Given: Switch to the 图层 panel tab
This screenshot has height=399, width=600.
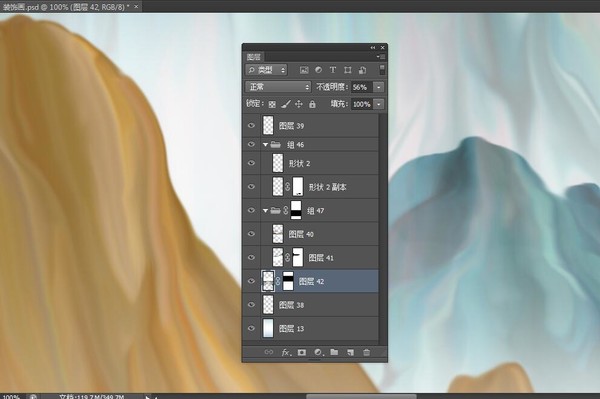Looking at the screenshot, I should pos(254,57).
